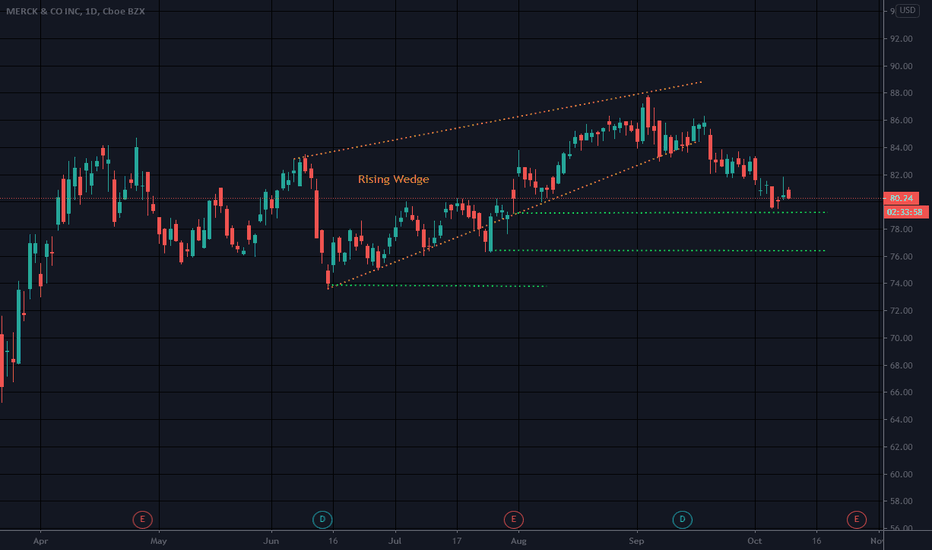Select the green dotted line near 73.80
The image size is (932, 550).
pos(439,286)
